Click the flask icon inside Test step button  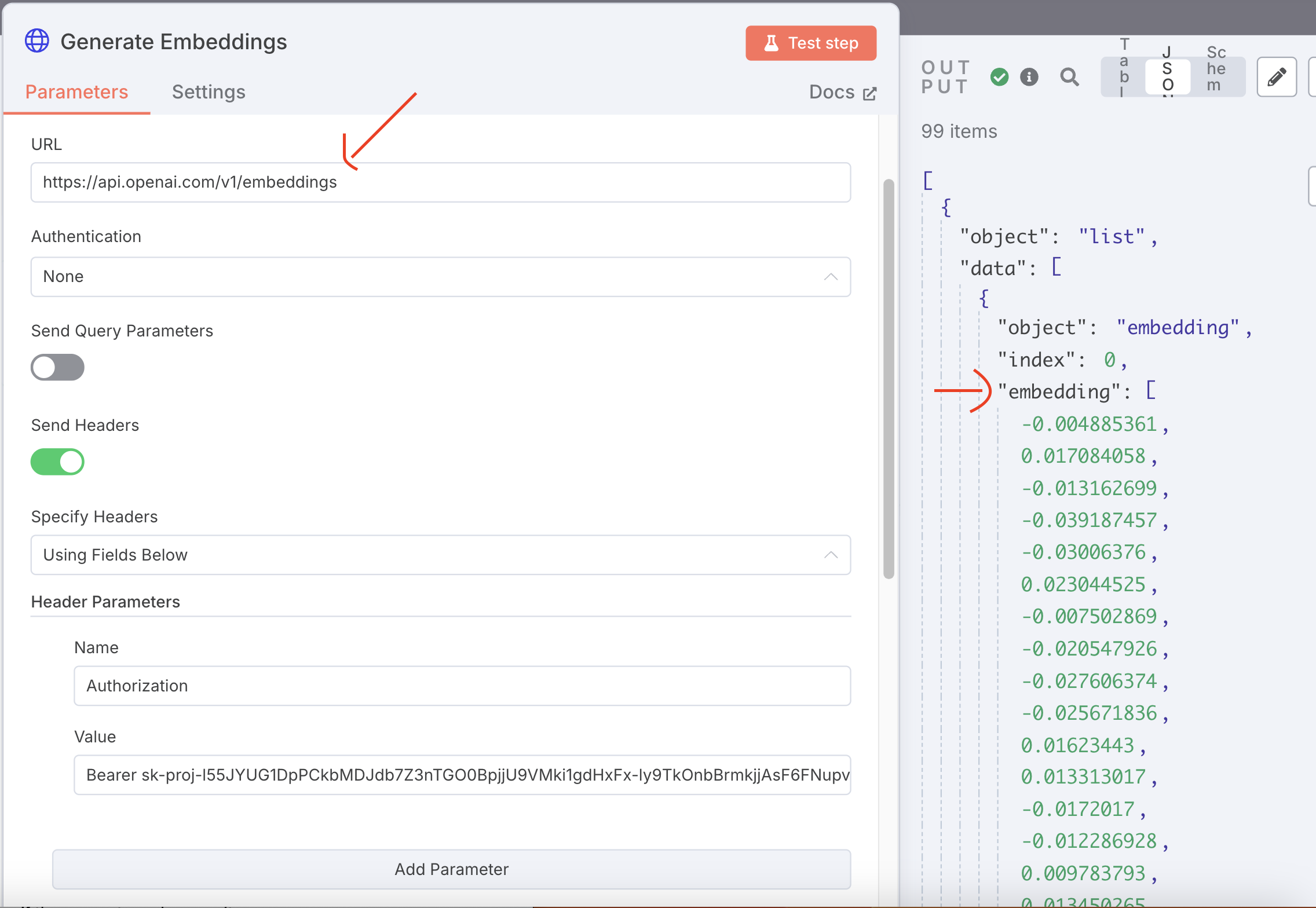[x=771, y=42]
